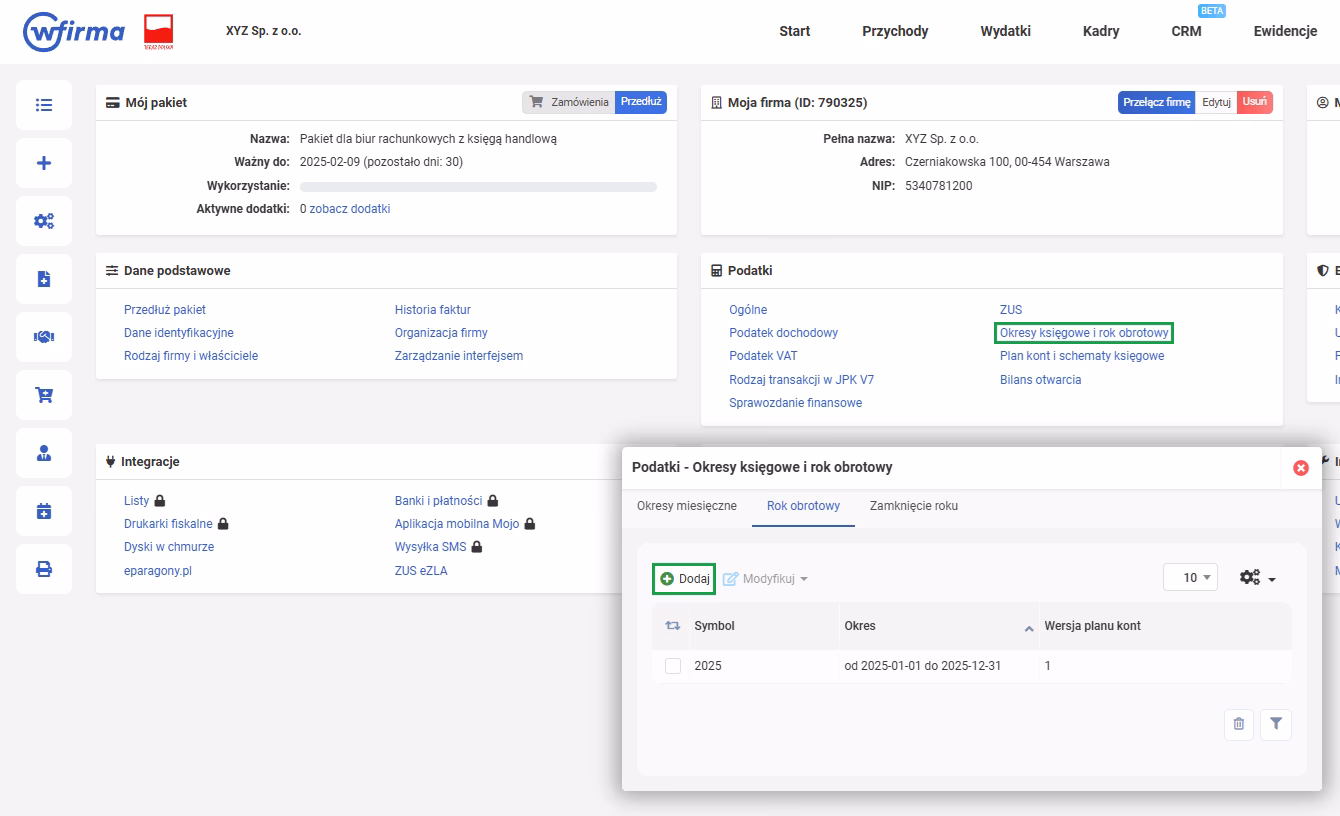Click the list icon in left sidebar

[x=44, y=105]
